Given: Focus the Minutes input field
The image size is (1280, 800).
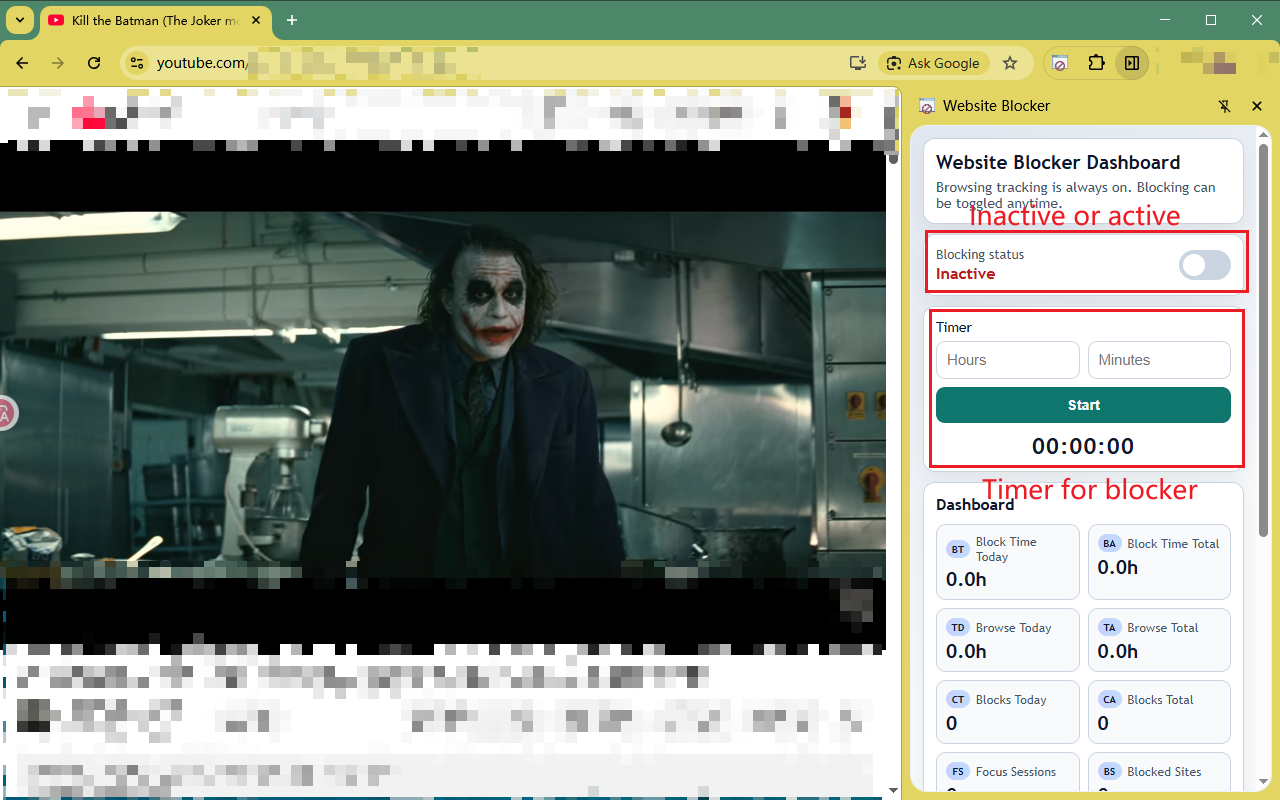Looking at the screenshot, I should coord(1159,360).
